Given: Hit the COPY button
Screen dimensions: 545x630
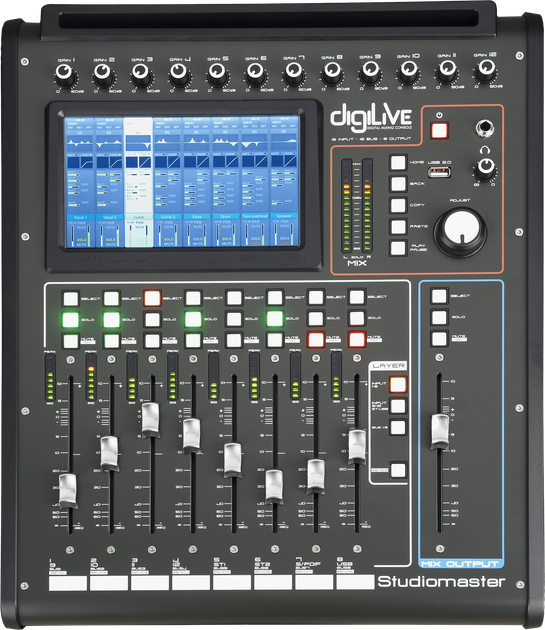Looking at the screenshot, I should 398,205.
